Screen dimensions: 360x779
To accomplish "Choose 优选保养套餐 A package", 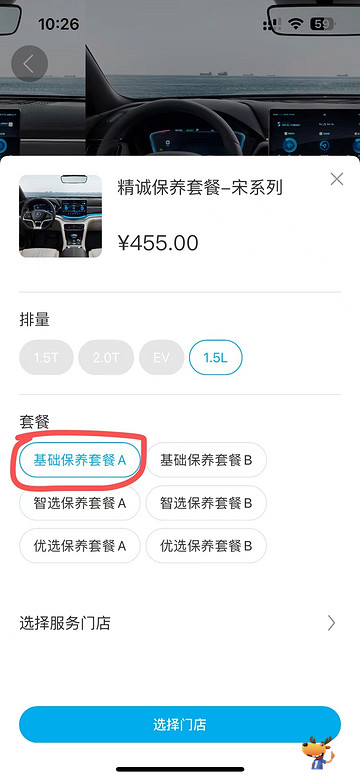I will click(80, 546).
